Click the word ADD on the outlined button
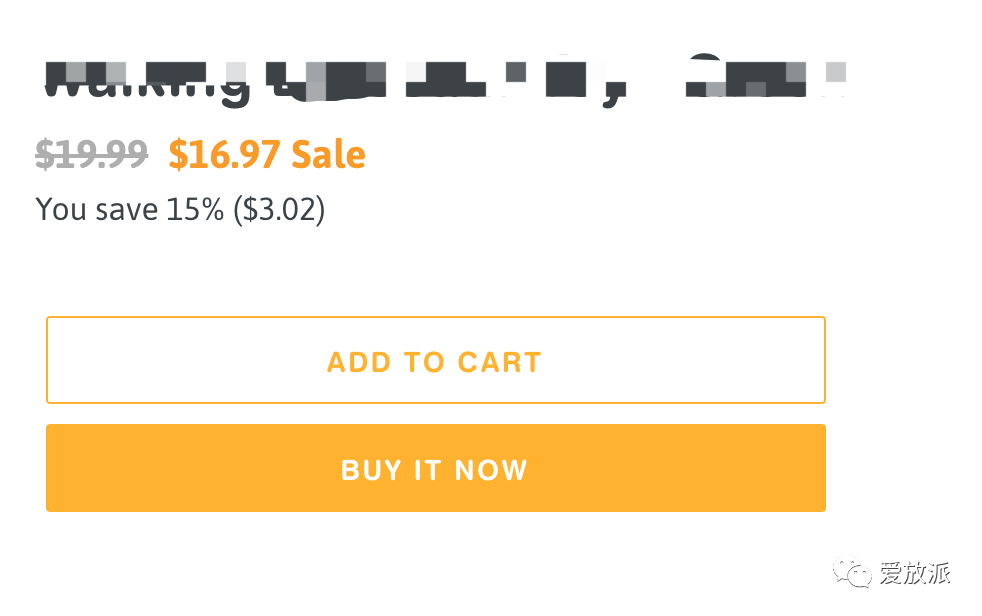The image size is (982, 616). (351, 361)
